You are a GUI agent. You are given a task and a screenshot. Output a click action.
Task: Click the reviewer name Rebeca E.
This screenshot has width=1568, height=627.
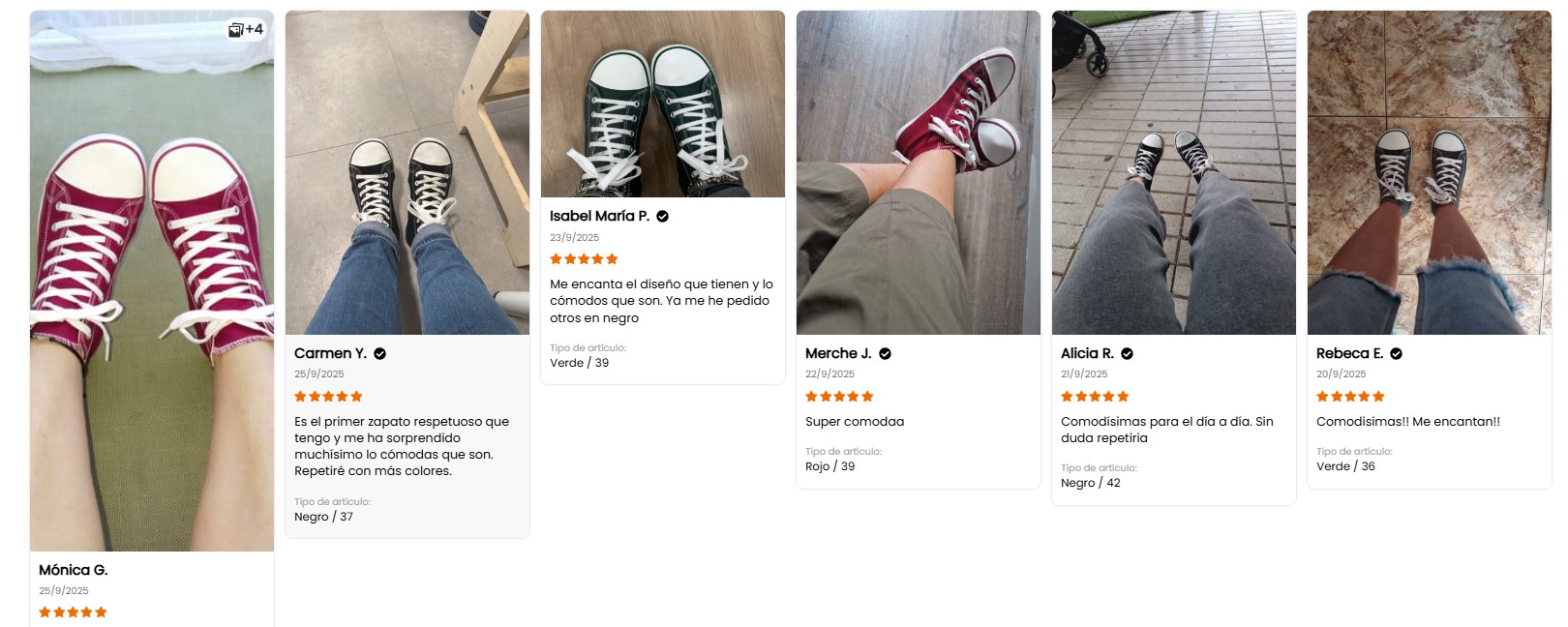pyautogui.click(x=1349, y=353)
